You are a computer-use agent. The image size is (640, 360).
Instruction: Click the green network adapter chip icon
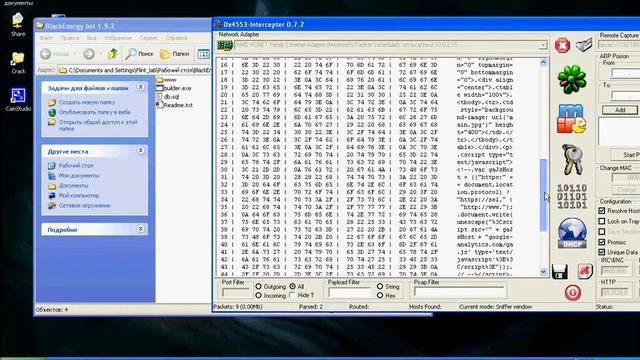tap(224, 45)
